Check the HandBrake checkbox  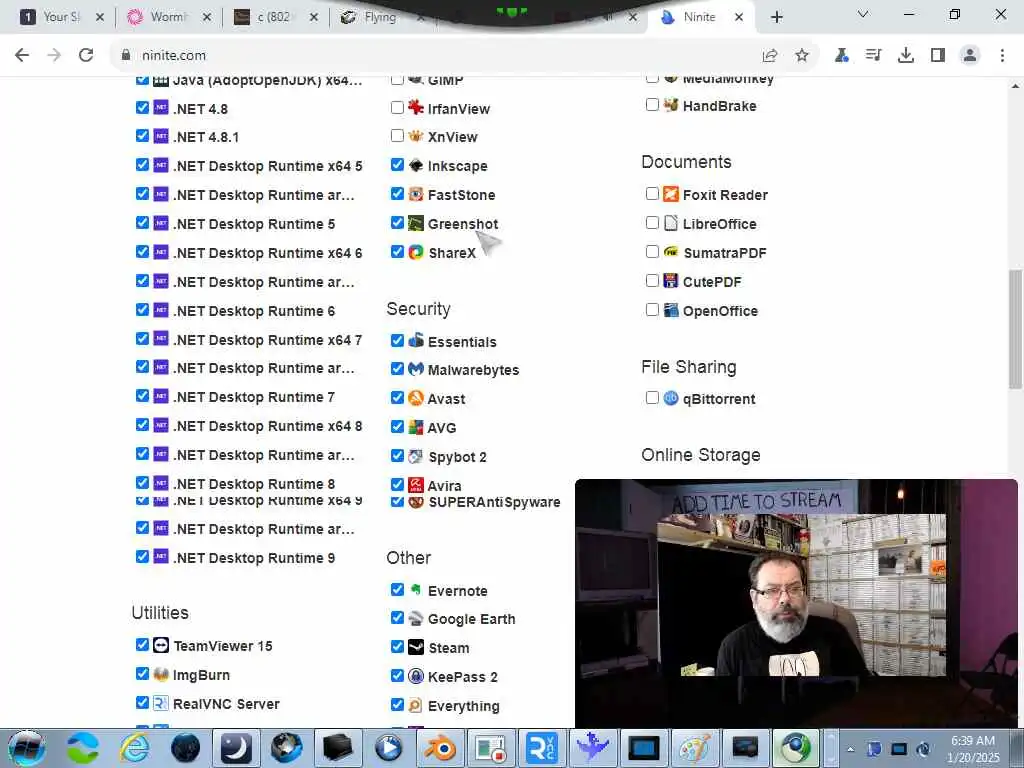tap(652, 104)
